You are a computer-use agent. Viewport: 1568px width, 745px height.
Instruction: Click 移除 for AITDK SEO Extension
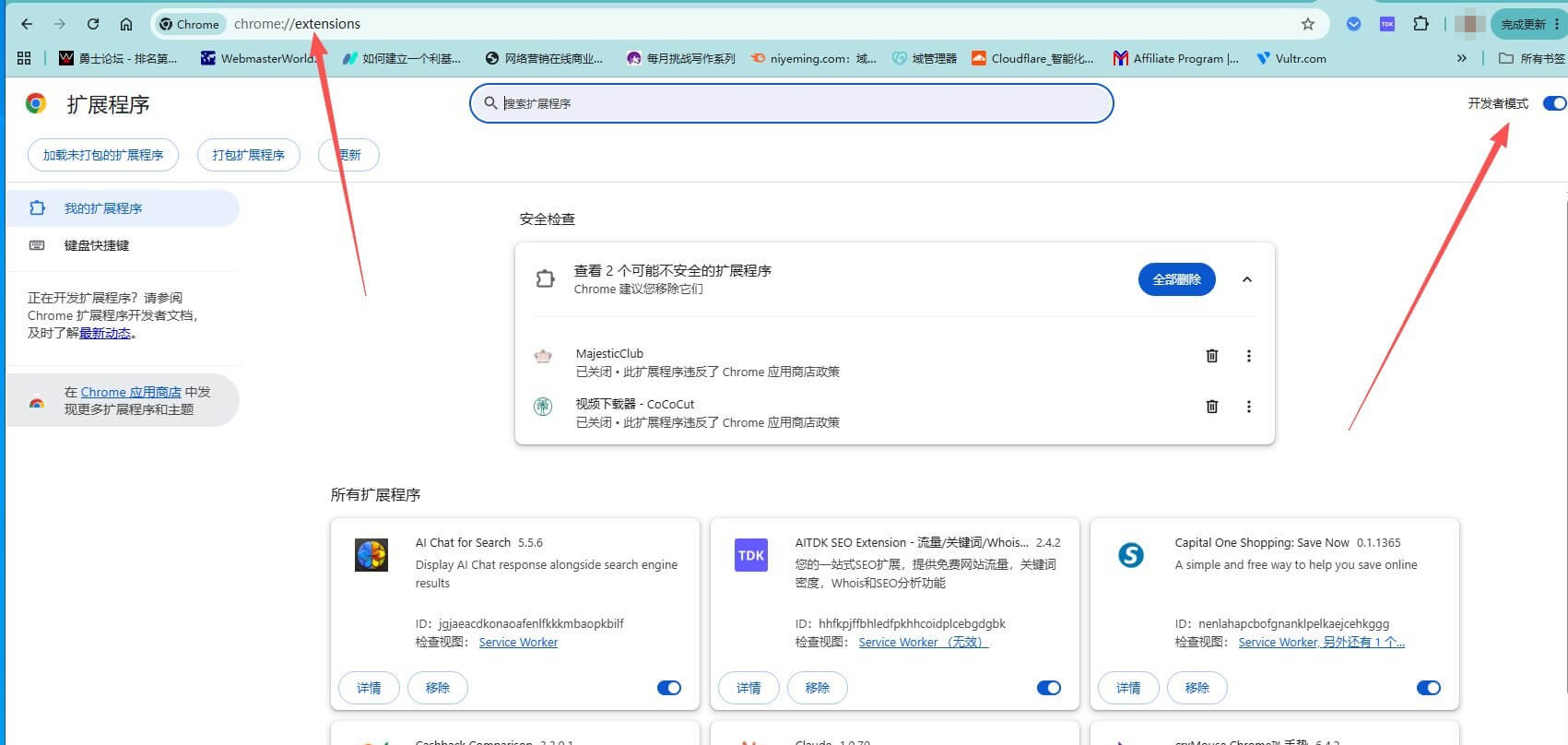pyautogui.click(x=818, y=688)
